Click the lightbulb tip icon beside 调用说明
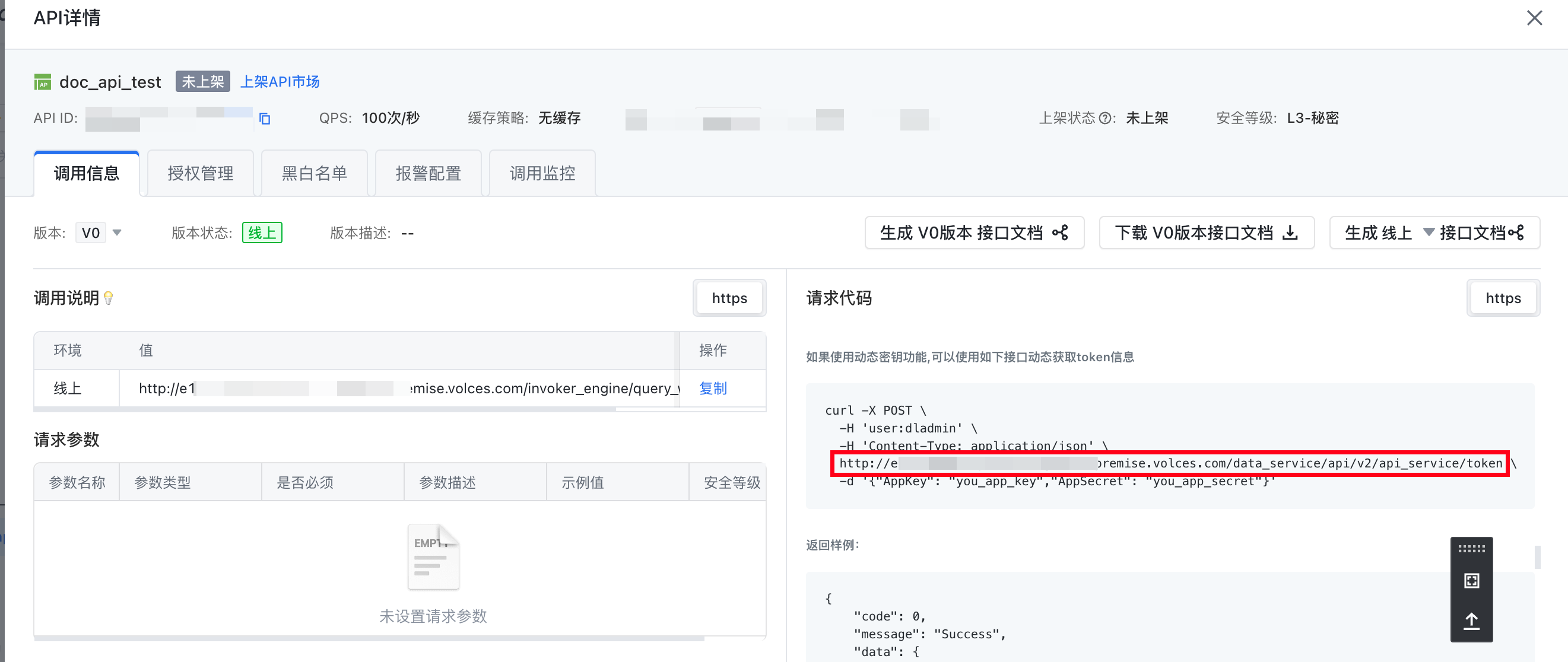This screenshot has width=1568, height=662. pos(109,298)
